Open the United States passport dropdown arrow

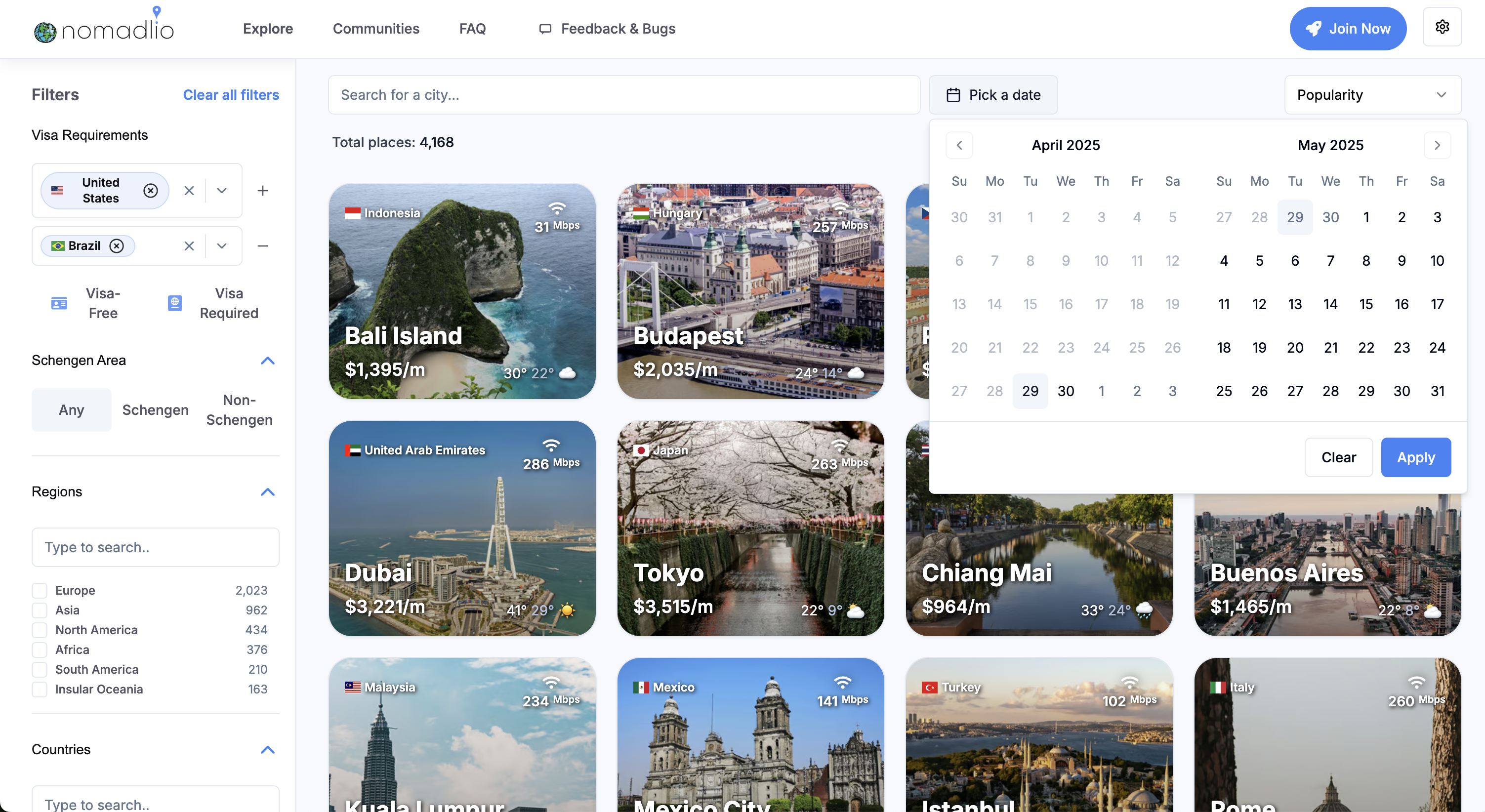coord(222,191)
